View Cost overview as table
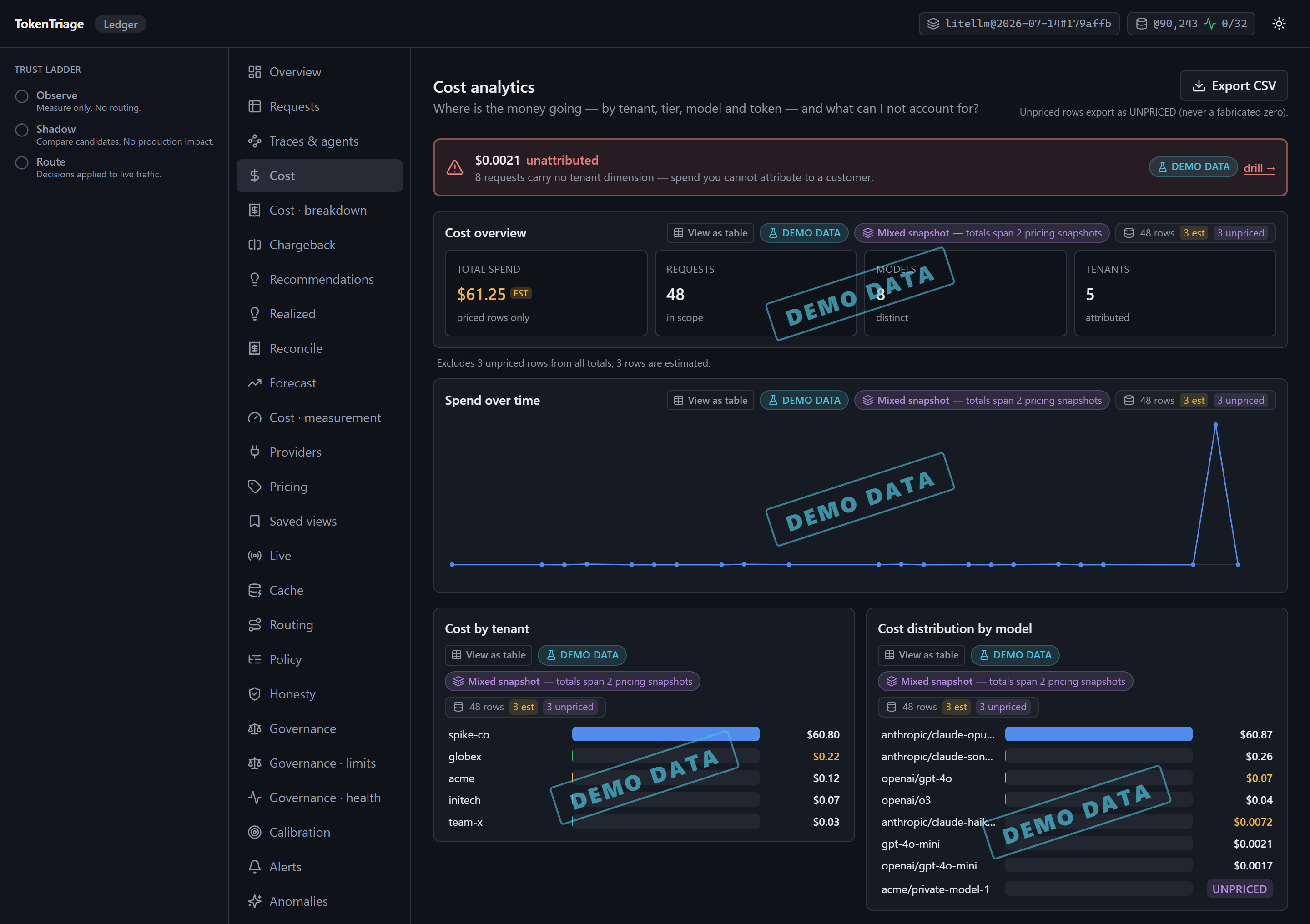 click(x=710, y=233)
